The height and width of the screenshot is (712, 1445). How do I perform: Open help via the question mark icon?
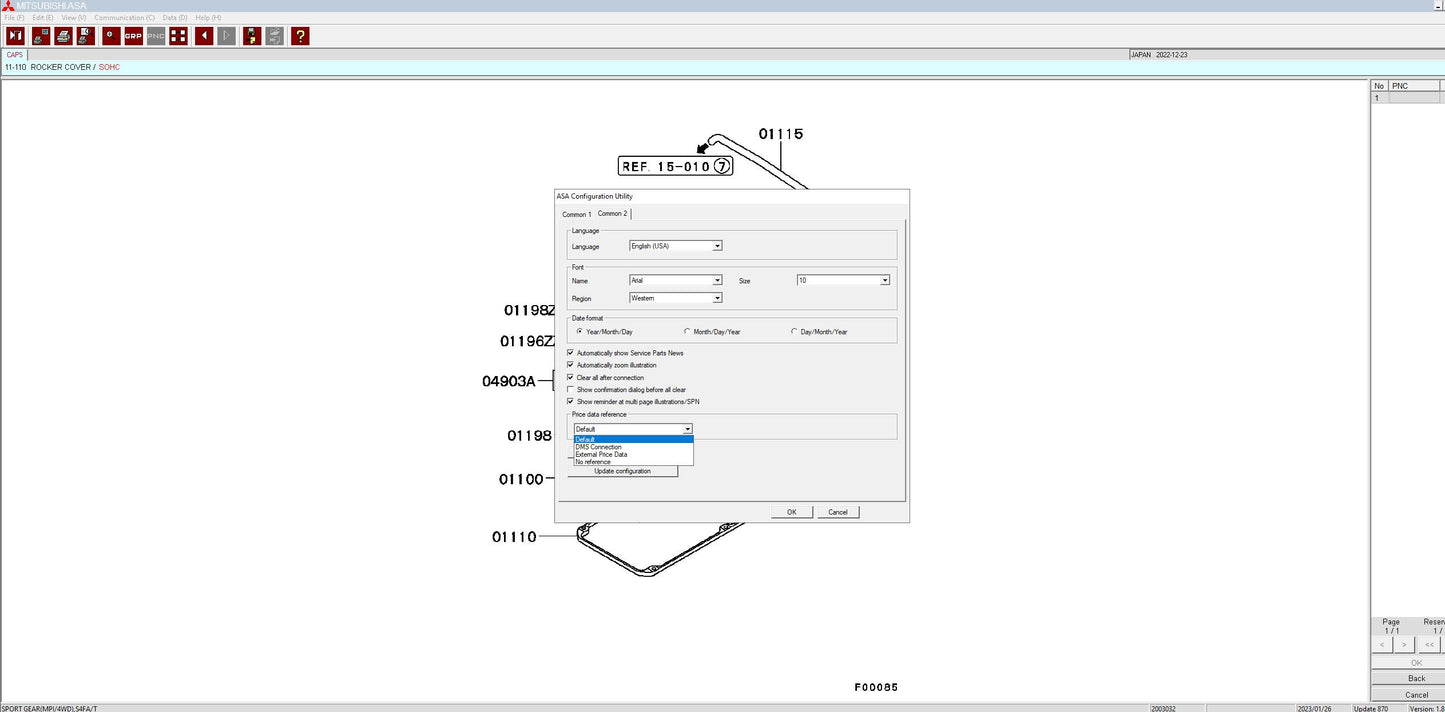pos(300,36)
